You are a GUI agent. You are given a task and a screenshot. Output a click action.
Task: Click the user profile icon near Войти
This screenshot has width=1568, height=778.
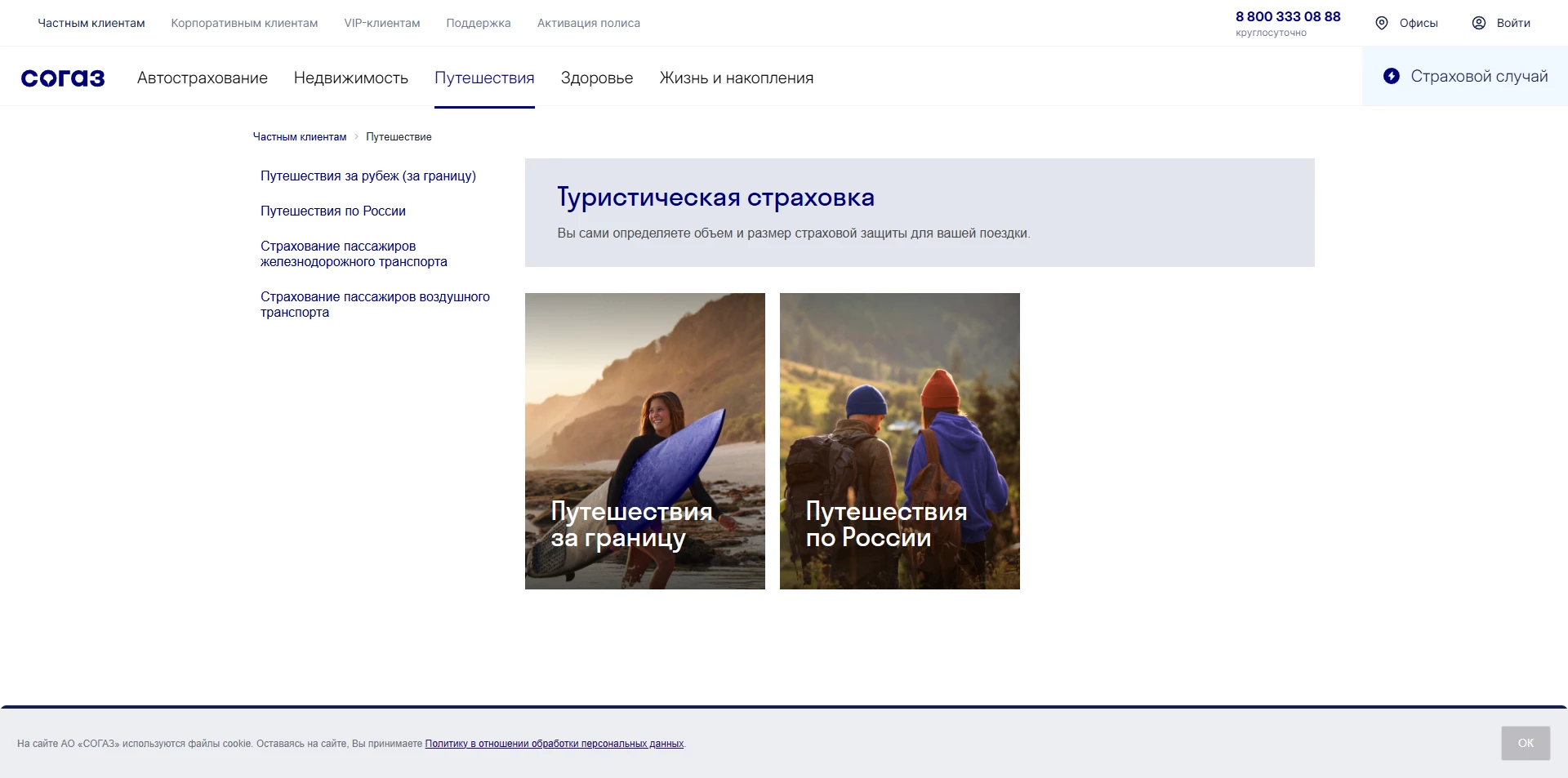[1478, 23]
